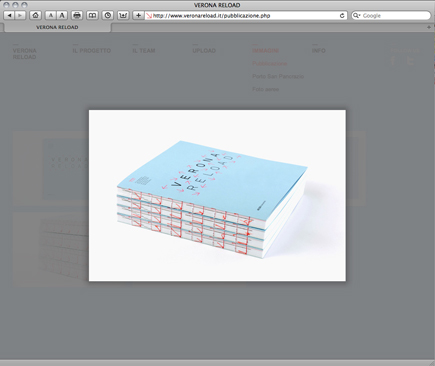Increase text size with large A button

click(62, 15)
